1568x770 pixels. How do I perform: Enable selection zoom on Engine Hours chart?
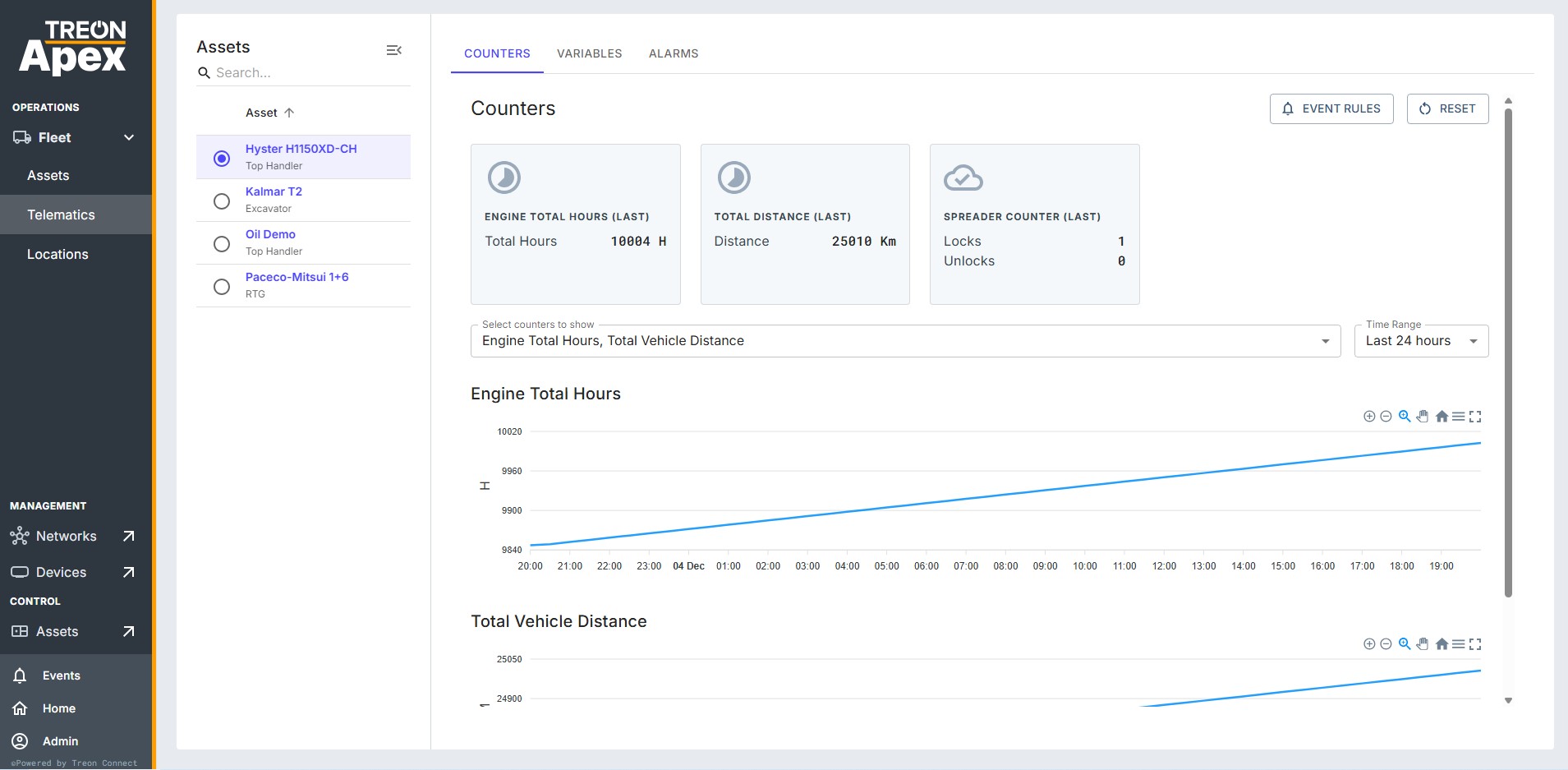click(x=1405, y=416)
